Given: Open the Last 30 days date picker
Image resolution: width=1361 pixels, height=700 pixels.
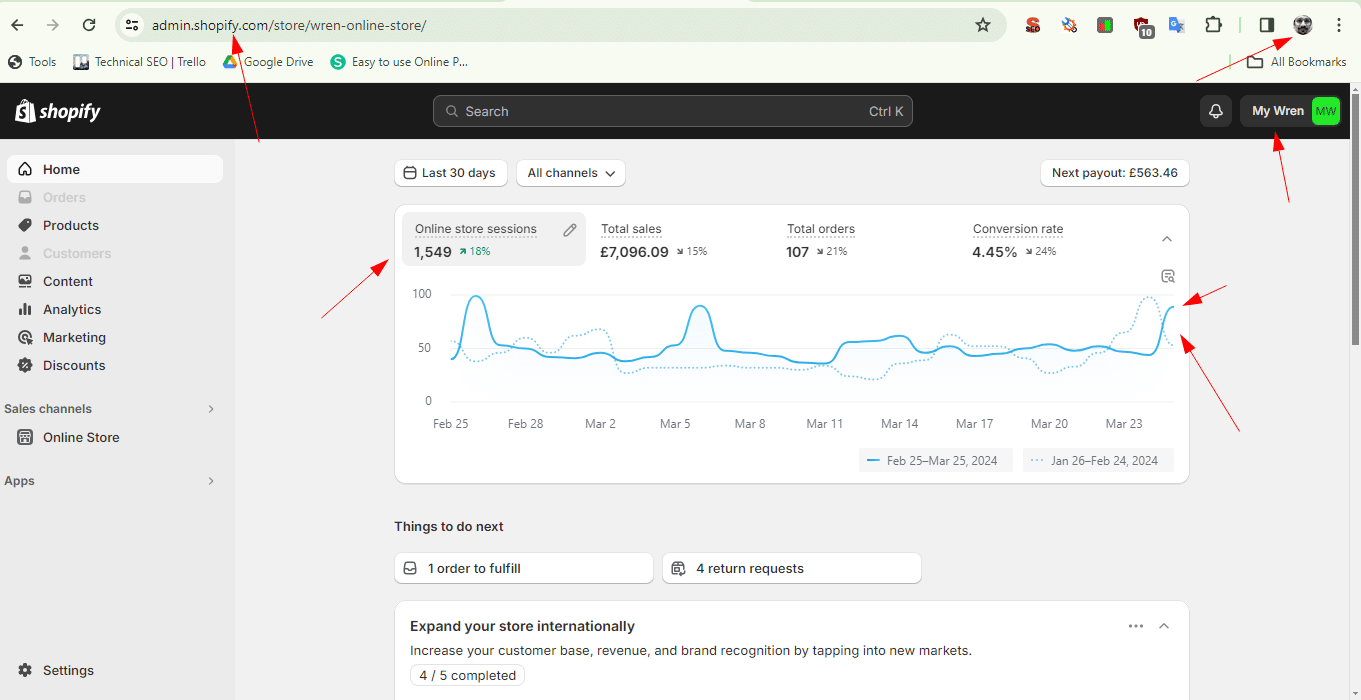Looking at the screenshot, I should [451, 173].
